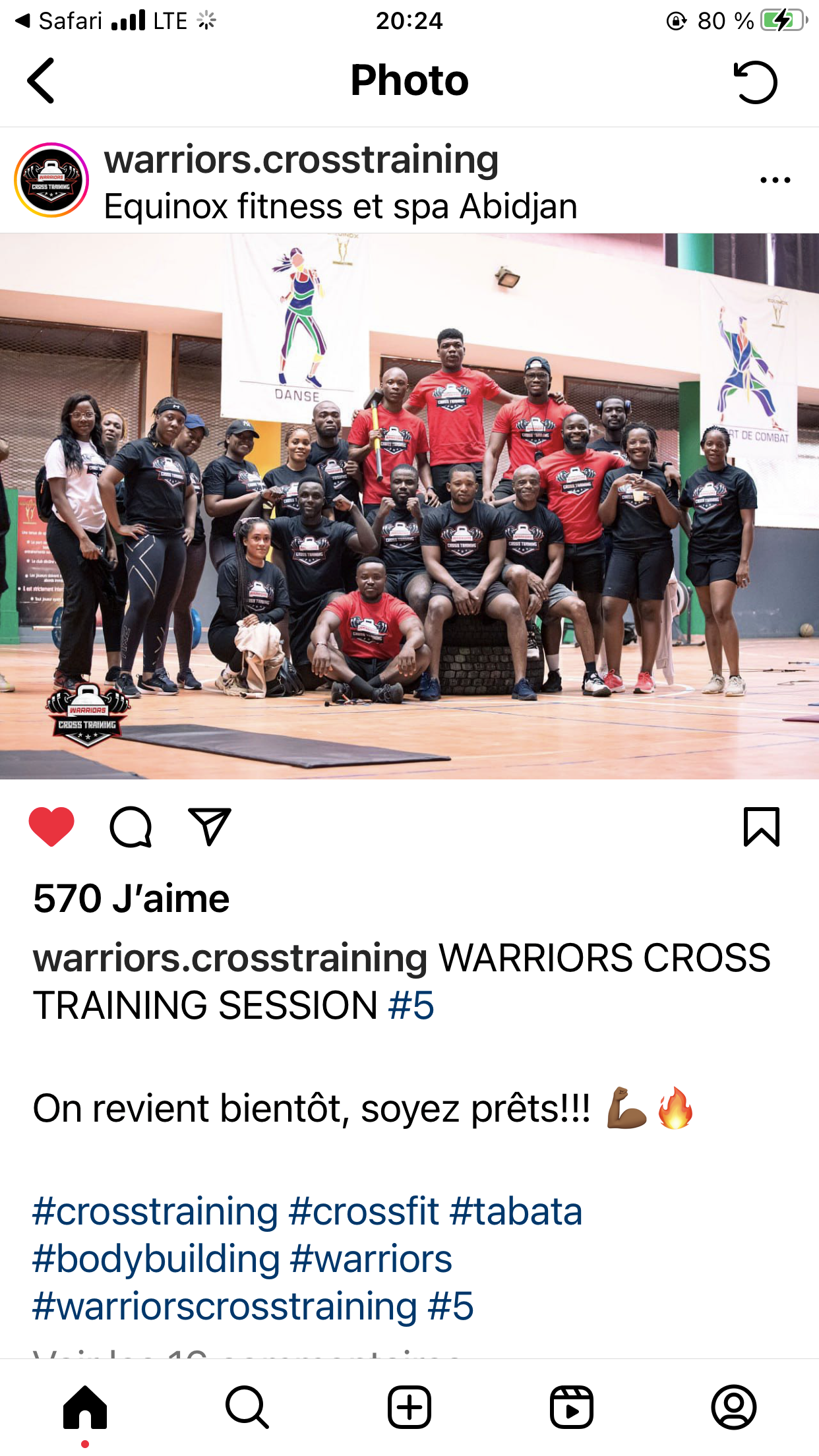Create new post with plus icon
The height and width of the screenshot is (1456, 819).
pos(409,1407)
